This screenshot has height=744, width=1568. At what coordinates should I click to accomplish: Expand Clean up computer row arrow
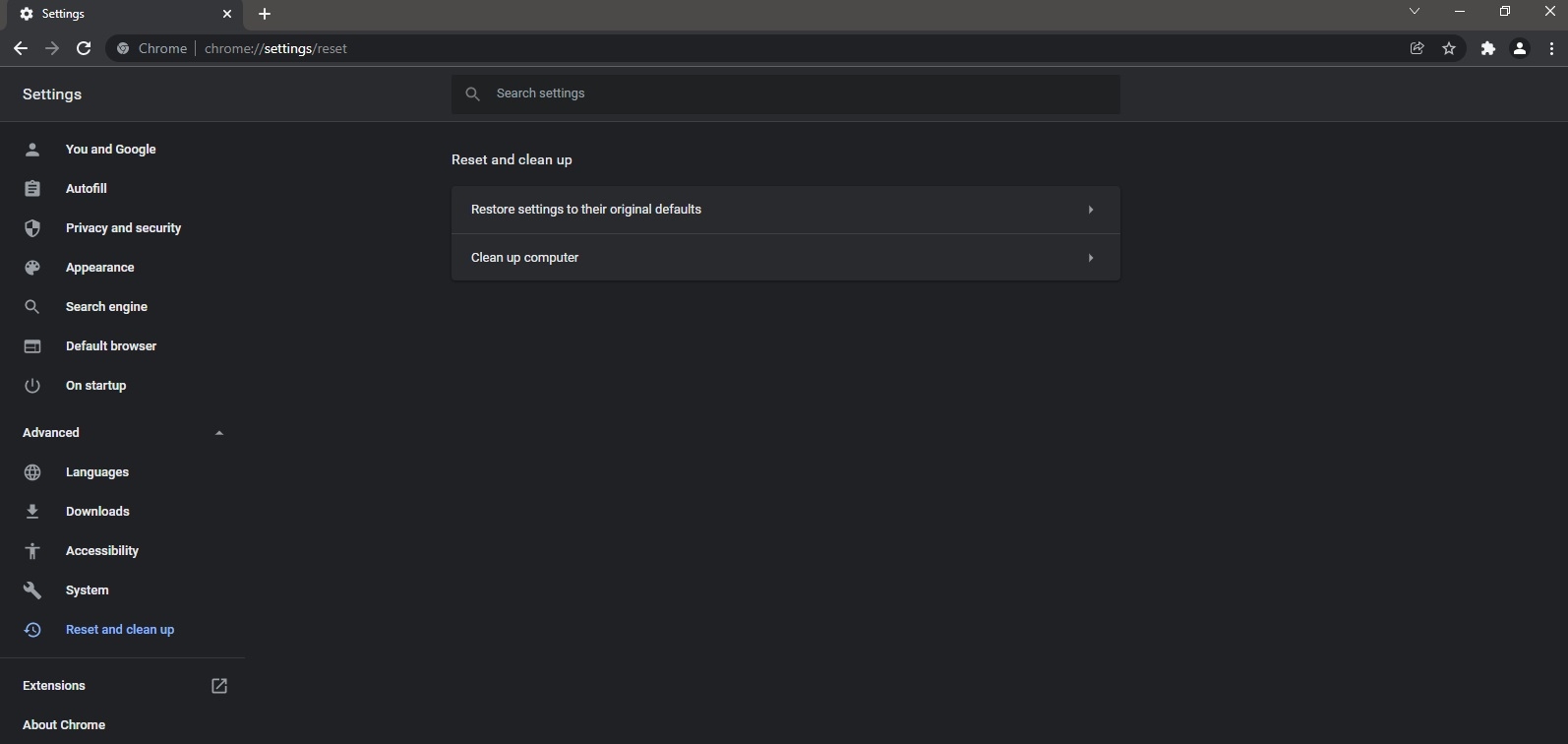1091,258
